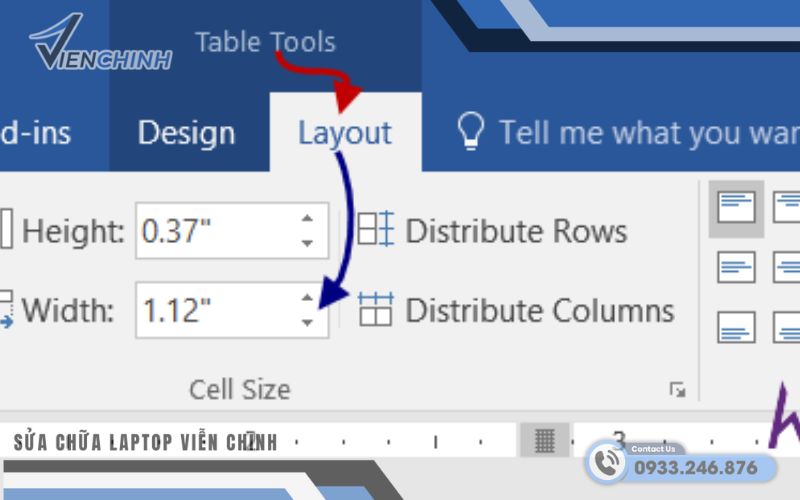Click the lightbulb Tell me icon
This screenshot has height=500, width=800.
tap(470, 130)
